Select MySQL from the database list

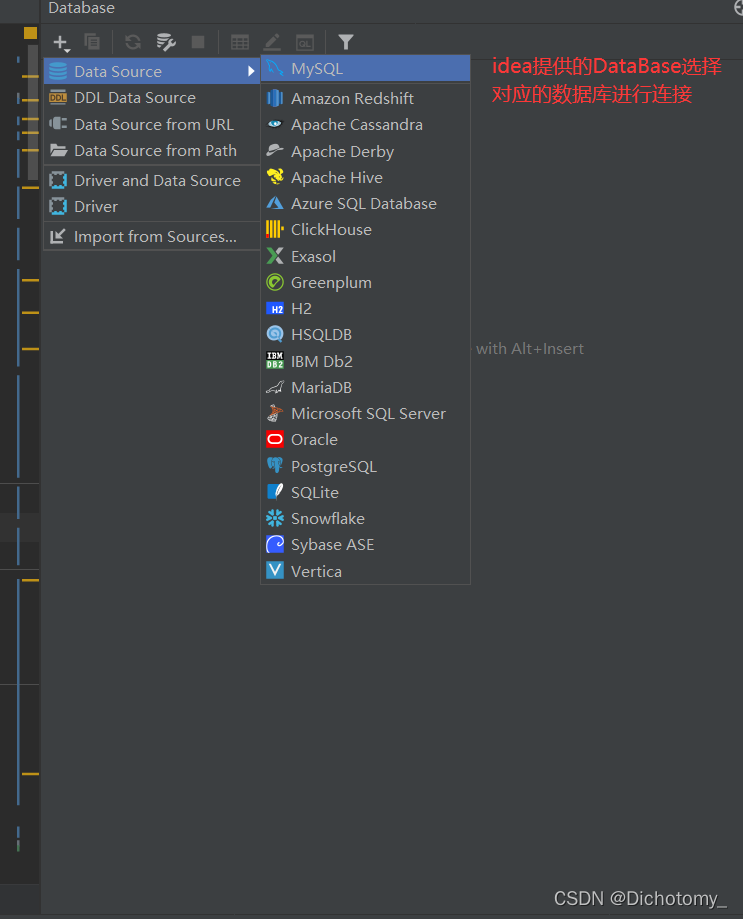(366, 69)
